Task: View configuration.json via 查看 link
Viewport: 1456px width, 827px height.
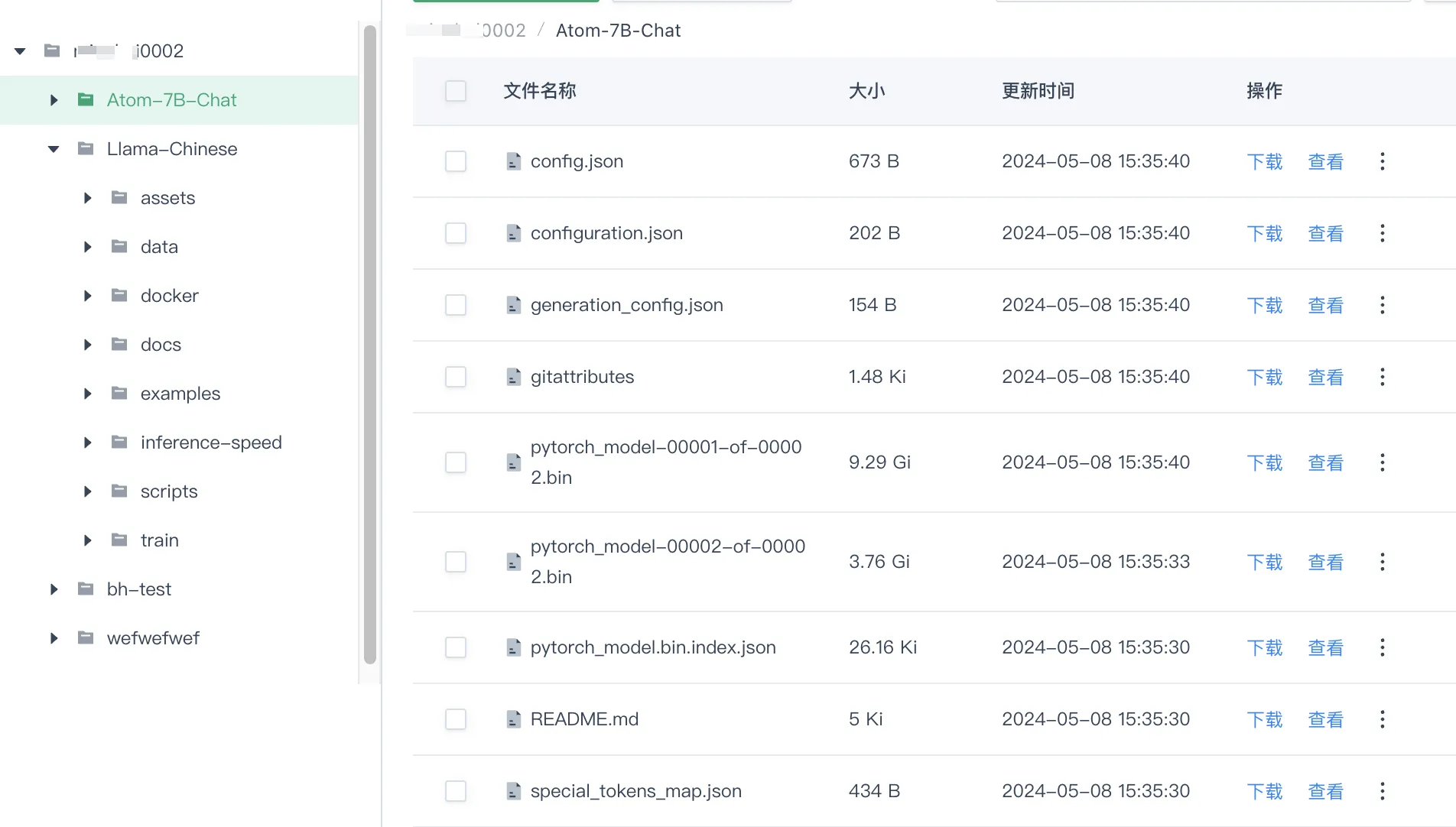Action: click(x=1326, y=234)
